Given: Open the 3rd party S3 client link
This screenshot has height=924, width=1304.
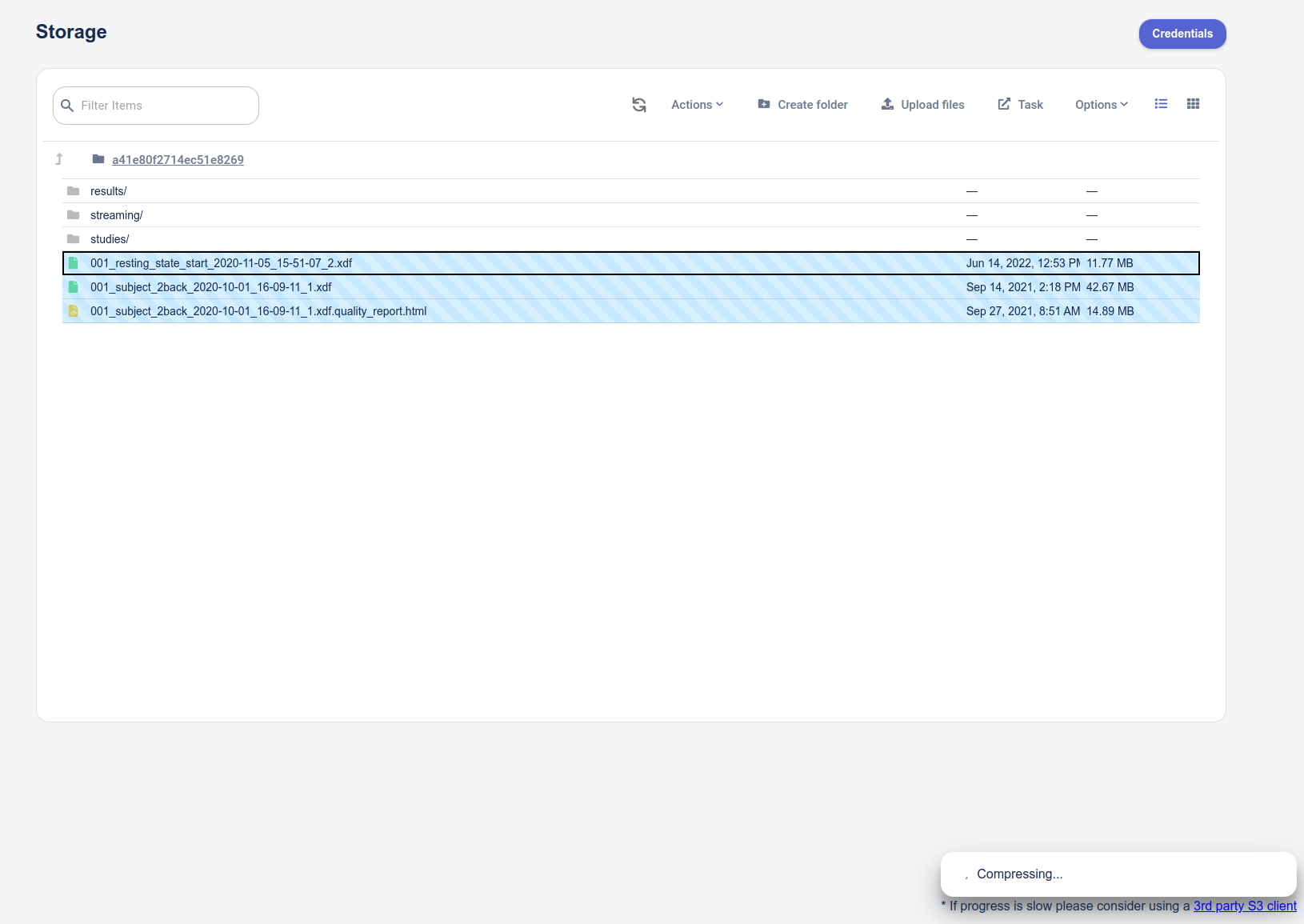Looking at the screenshot, I should pyautogui.click(x=1245, y=906).
